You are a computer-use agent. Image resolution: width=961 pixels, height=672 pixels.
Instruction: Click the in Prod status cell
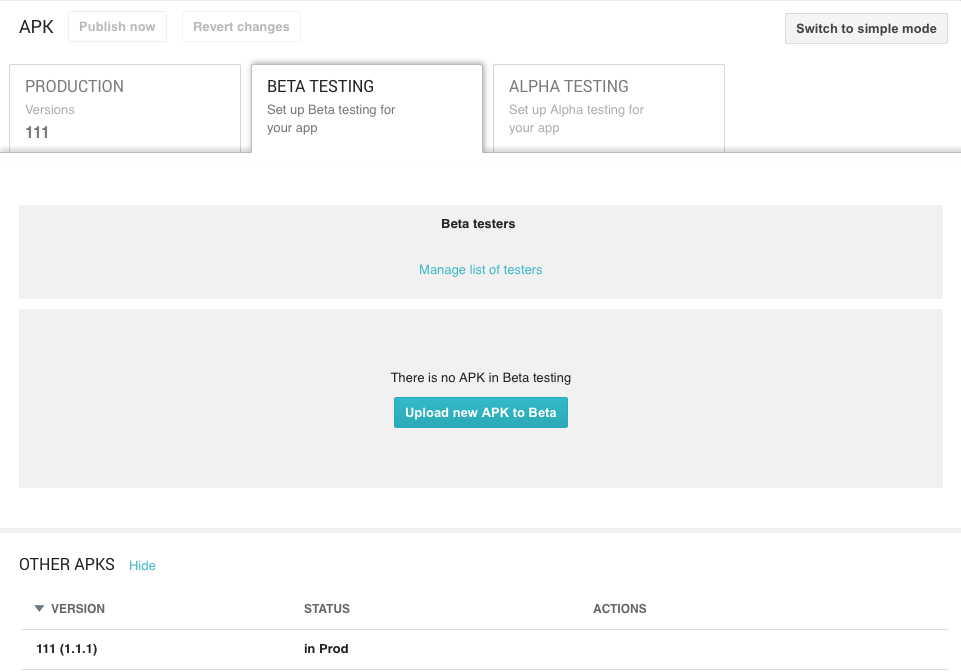point(326,649)
